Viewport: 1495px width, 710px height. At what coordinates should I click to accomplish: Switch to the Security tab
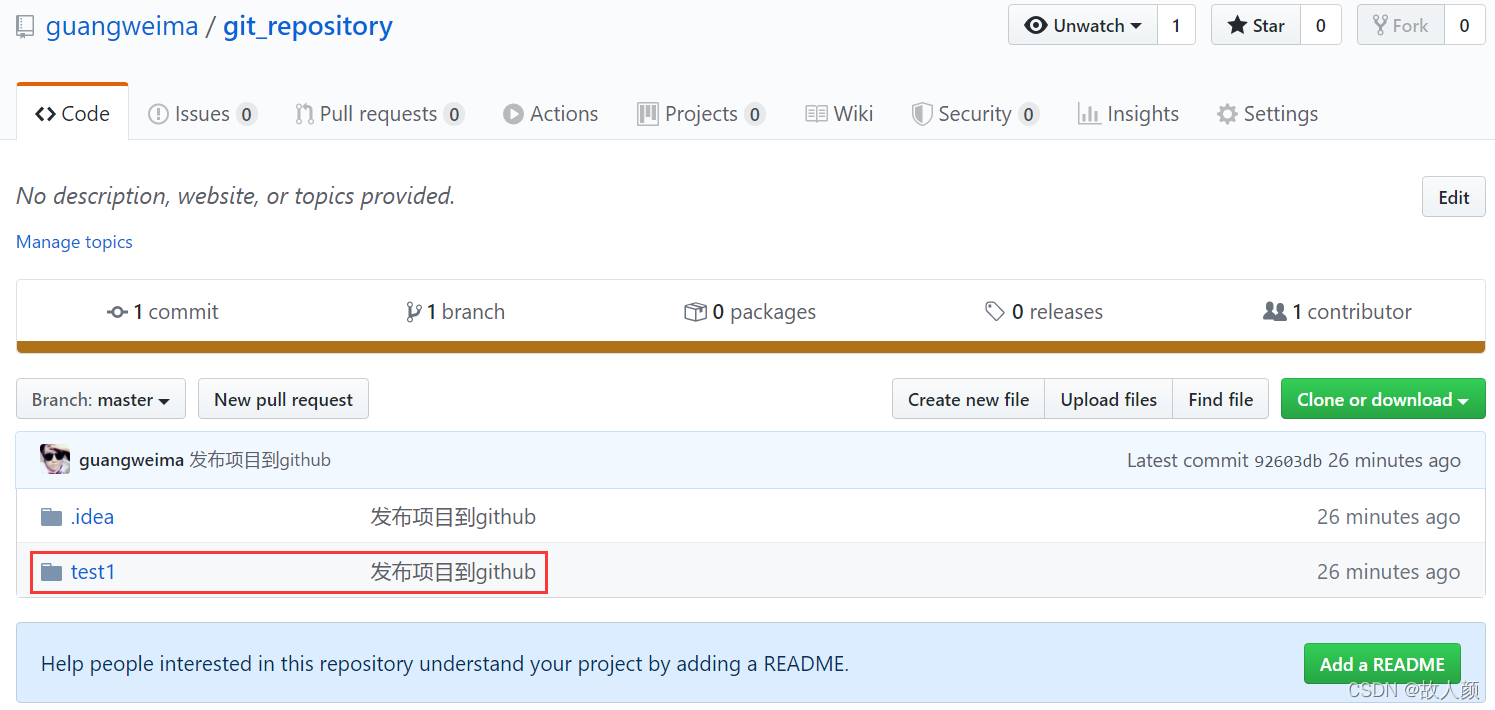click(x=975, y=114)
